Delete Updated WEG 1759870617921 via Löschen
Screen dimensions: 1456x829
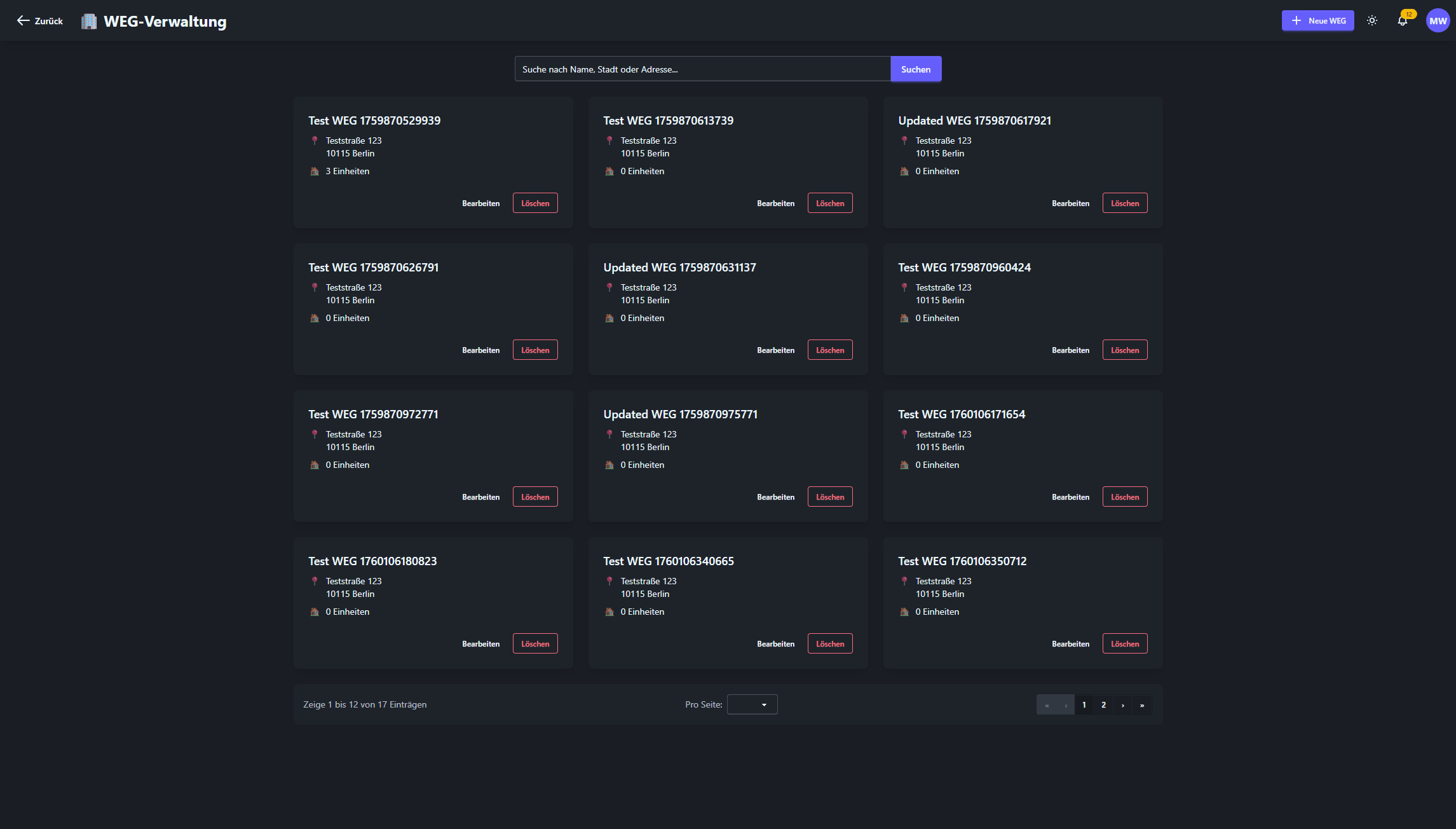pyautogui.click(x=1124, y=203)
